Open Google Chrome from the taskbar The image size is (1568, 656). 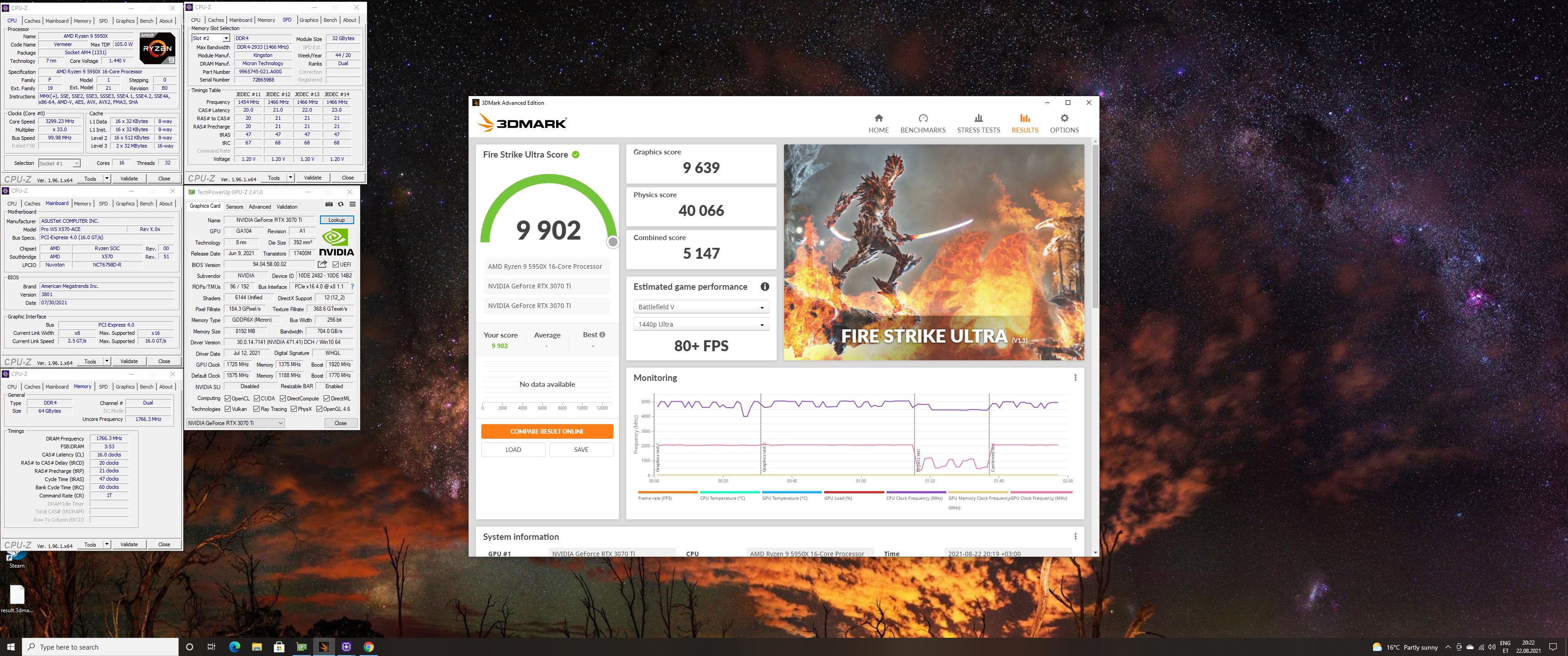coord(368,647)
